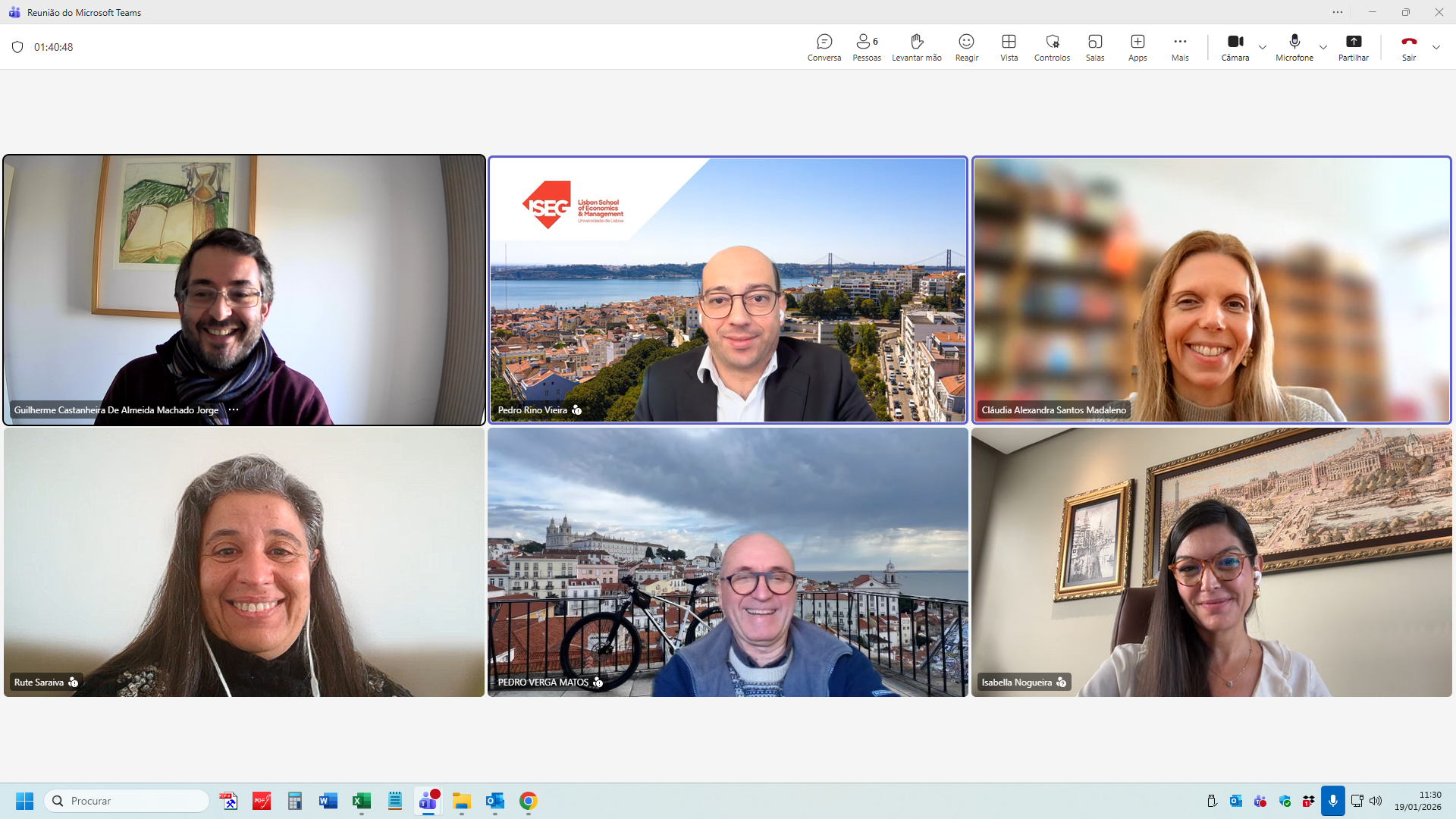The height and width of the screenshot is (819, 1456).
Task: Open the Mais more actions menu
Action: pos(1179,47)
